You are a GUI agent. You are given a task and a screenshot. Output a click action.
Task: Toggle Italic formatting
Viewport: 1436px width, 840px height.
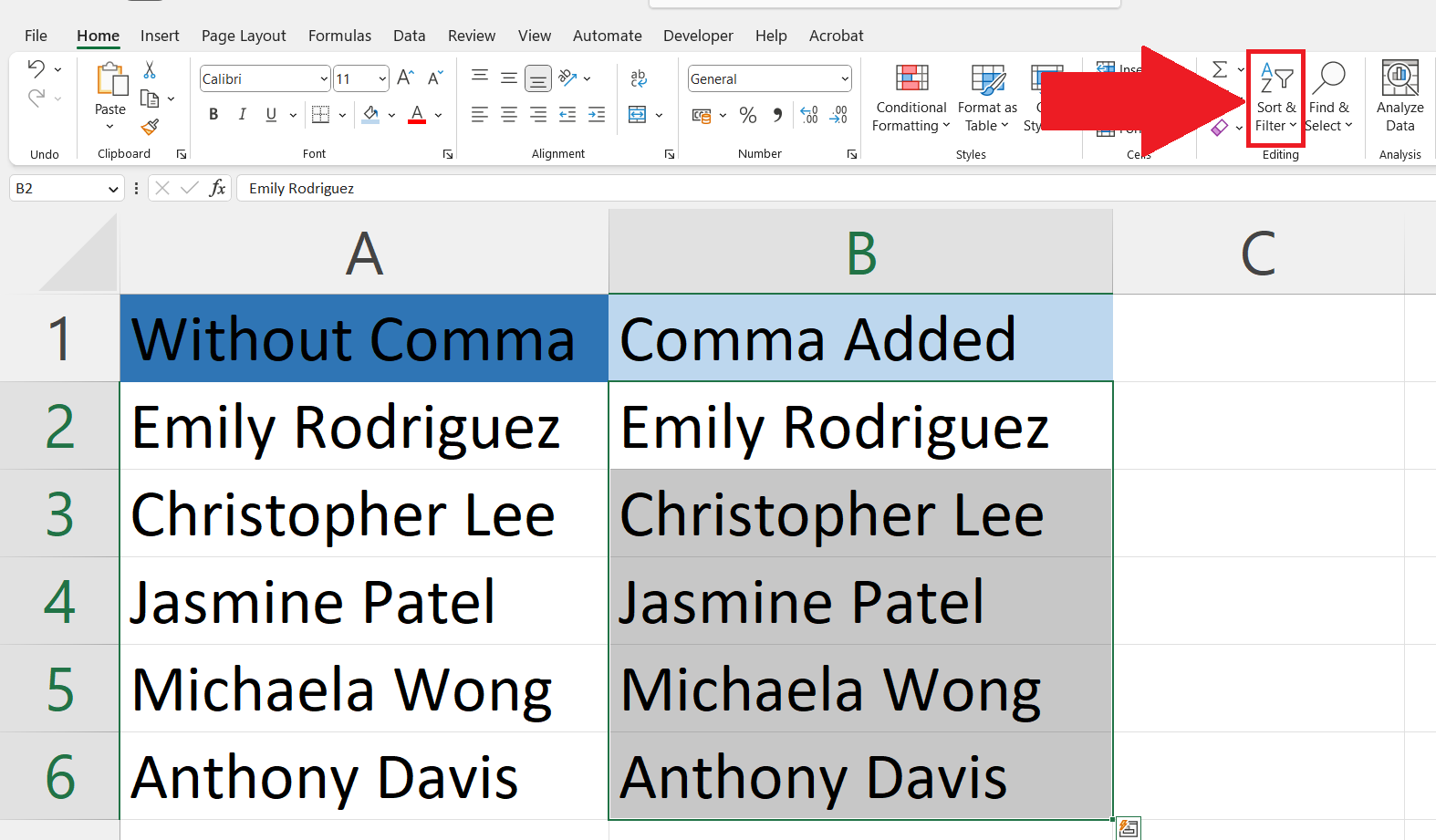[242, 115]
